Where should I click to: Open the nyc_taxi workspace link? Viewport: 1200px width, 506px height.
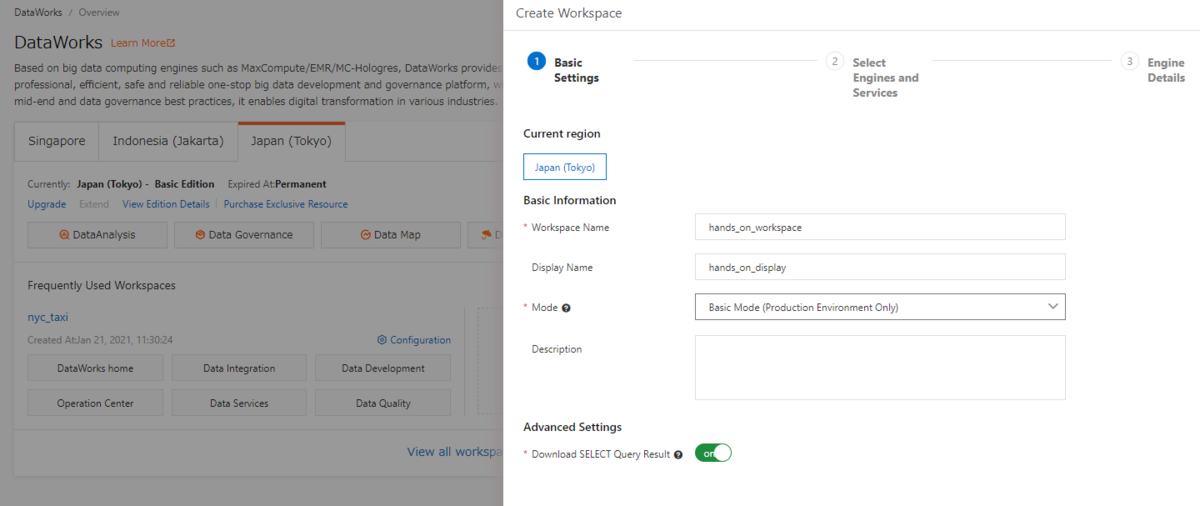click(x=48, y=317)
